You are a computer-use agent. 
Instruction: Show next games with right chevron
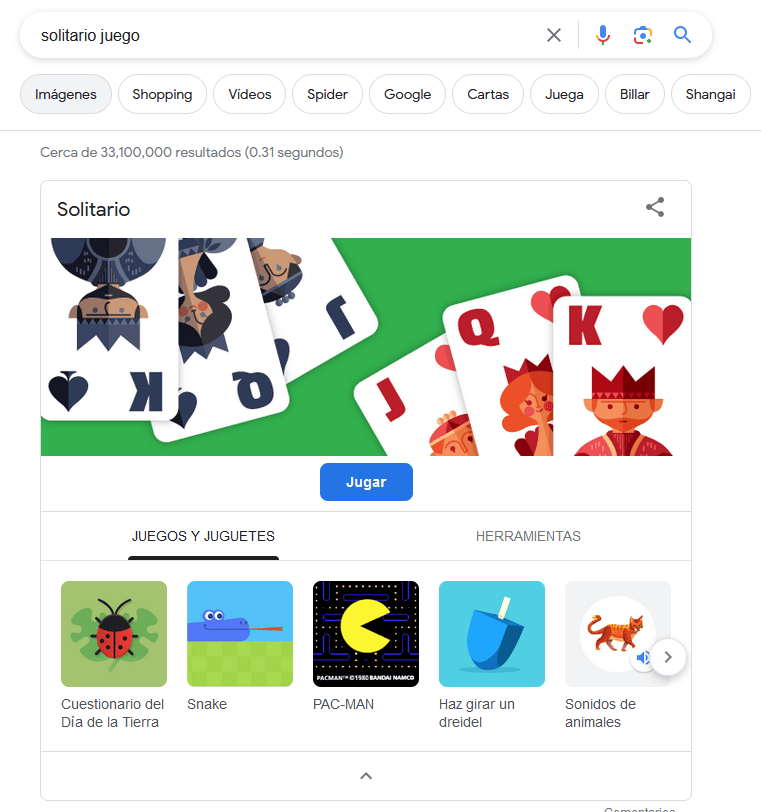(668, 657)
